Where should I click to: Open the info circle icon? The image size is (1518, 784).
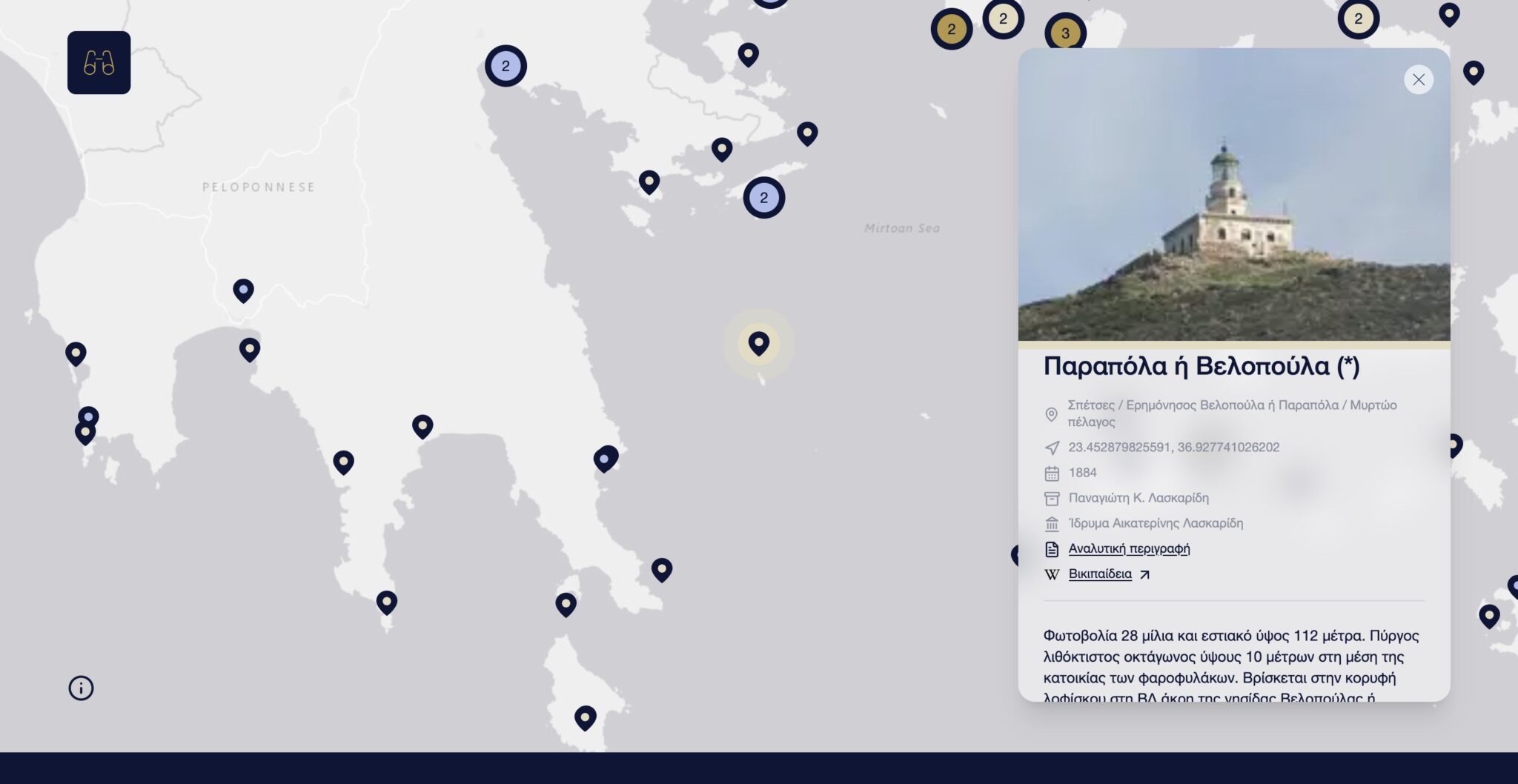coord(81,688)
